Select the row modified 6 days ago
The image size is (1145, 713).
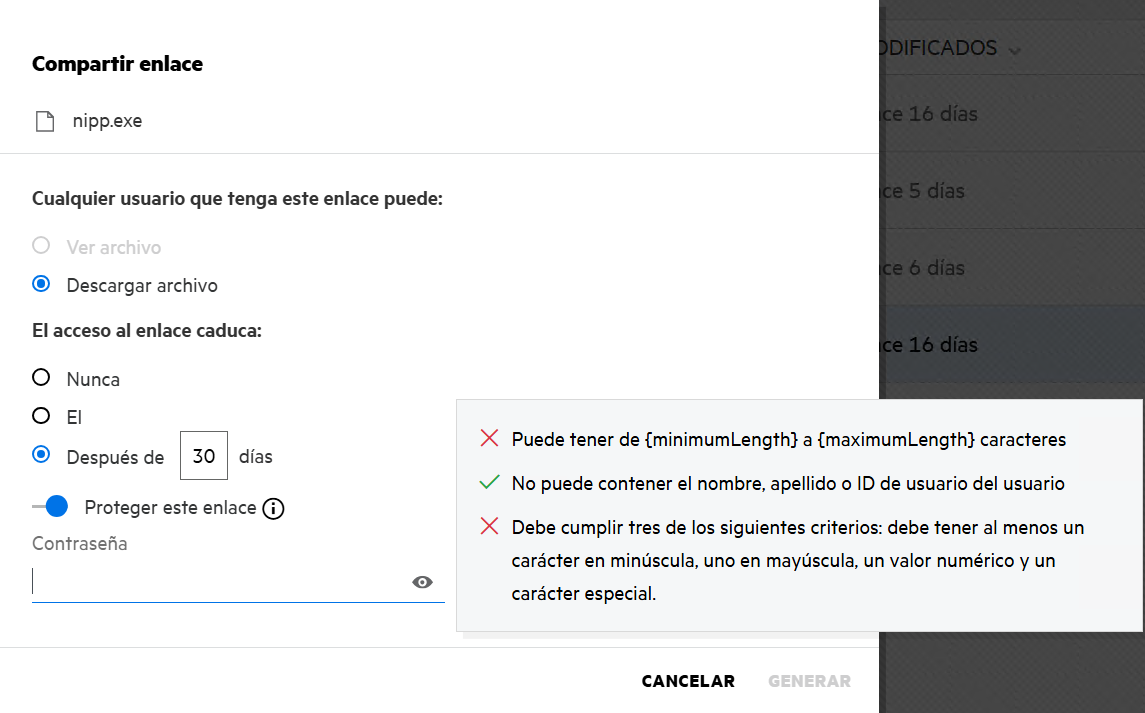pyautogui.click(x=1012, y=268)
